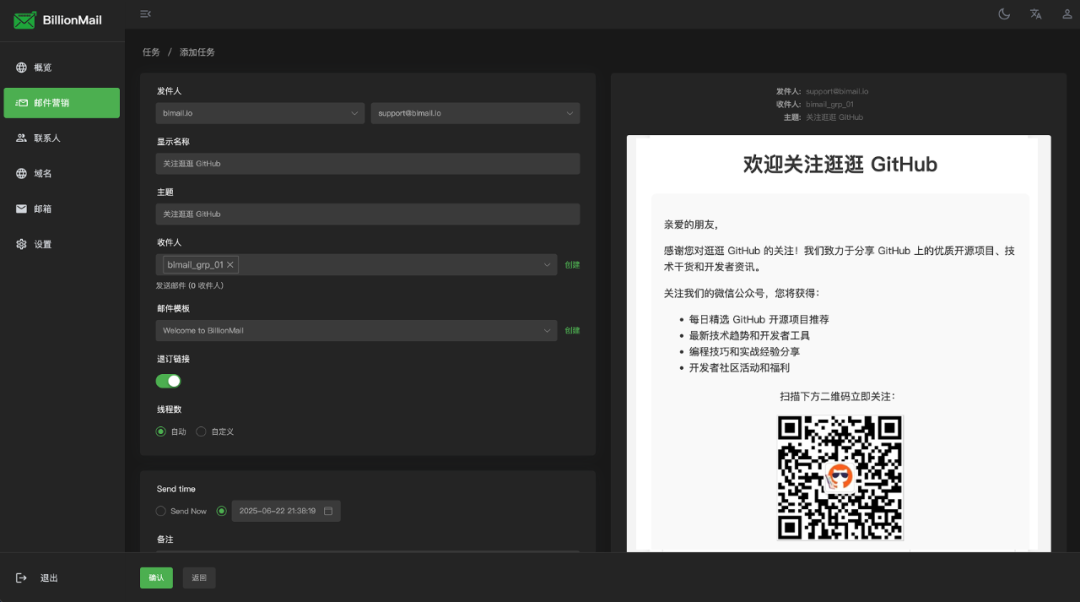
Task: Open the Mailbox (邮箱) envelope icon
Action: 22,208
